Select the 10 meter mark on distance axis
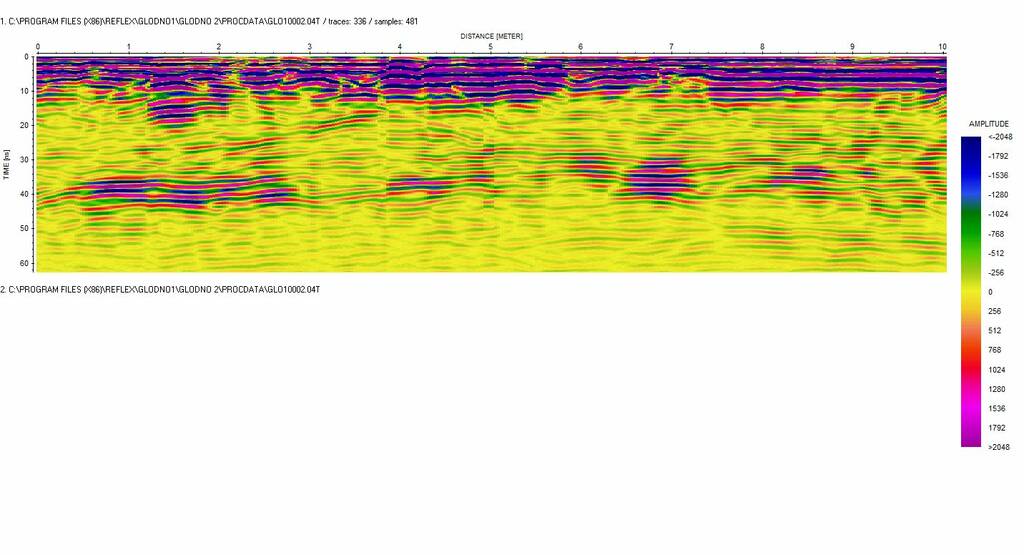Screen dimensions: 1024x555 pyautogui.click(x=942, y=47)
